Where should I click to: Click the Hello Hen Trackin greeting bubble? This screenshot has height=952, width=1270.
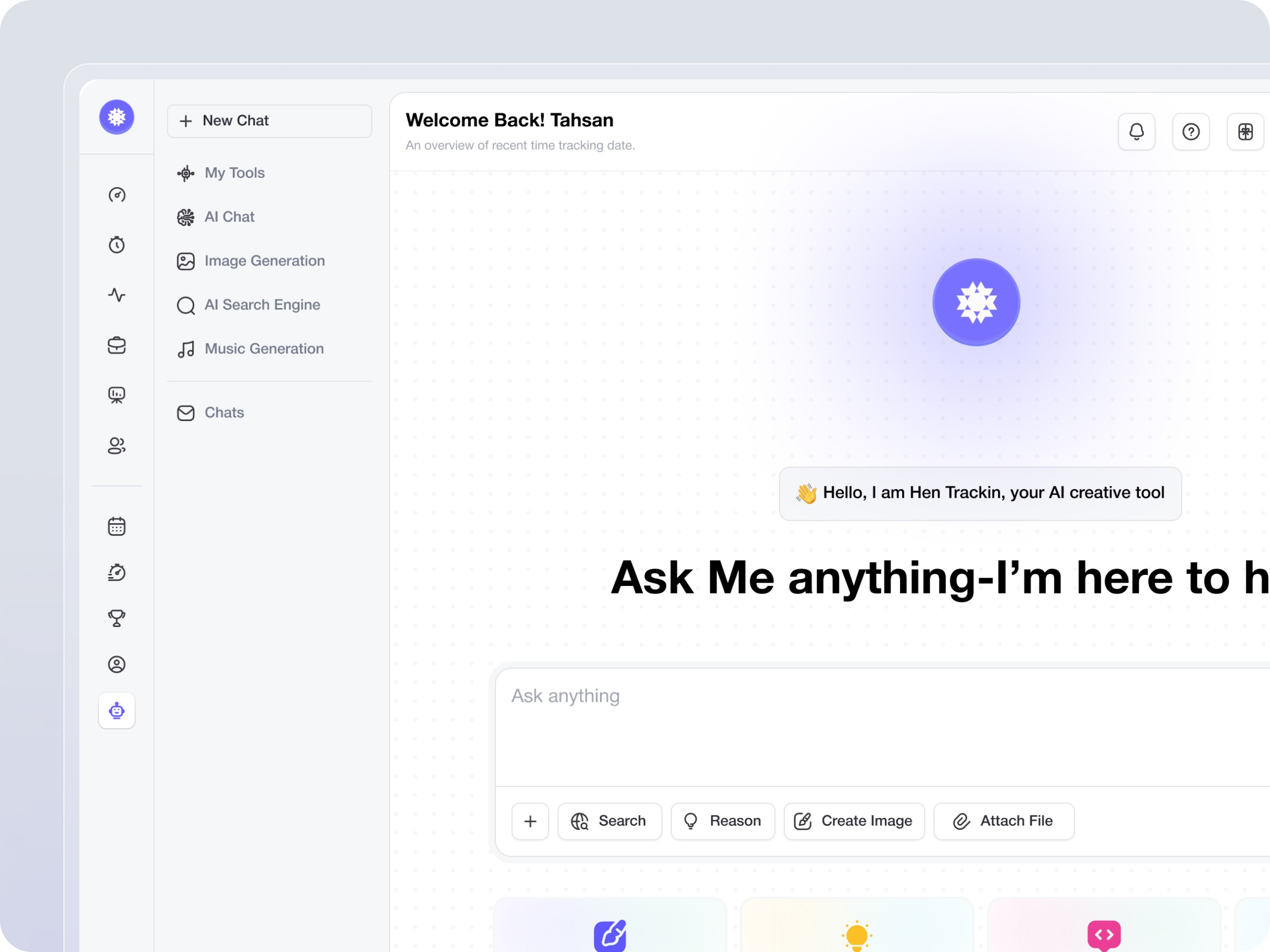click(x=980, y=493)
